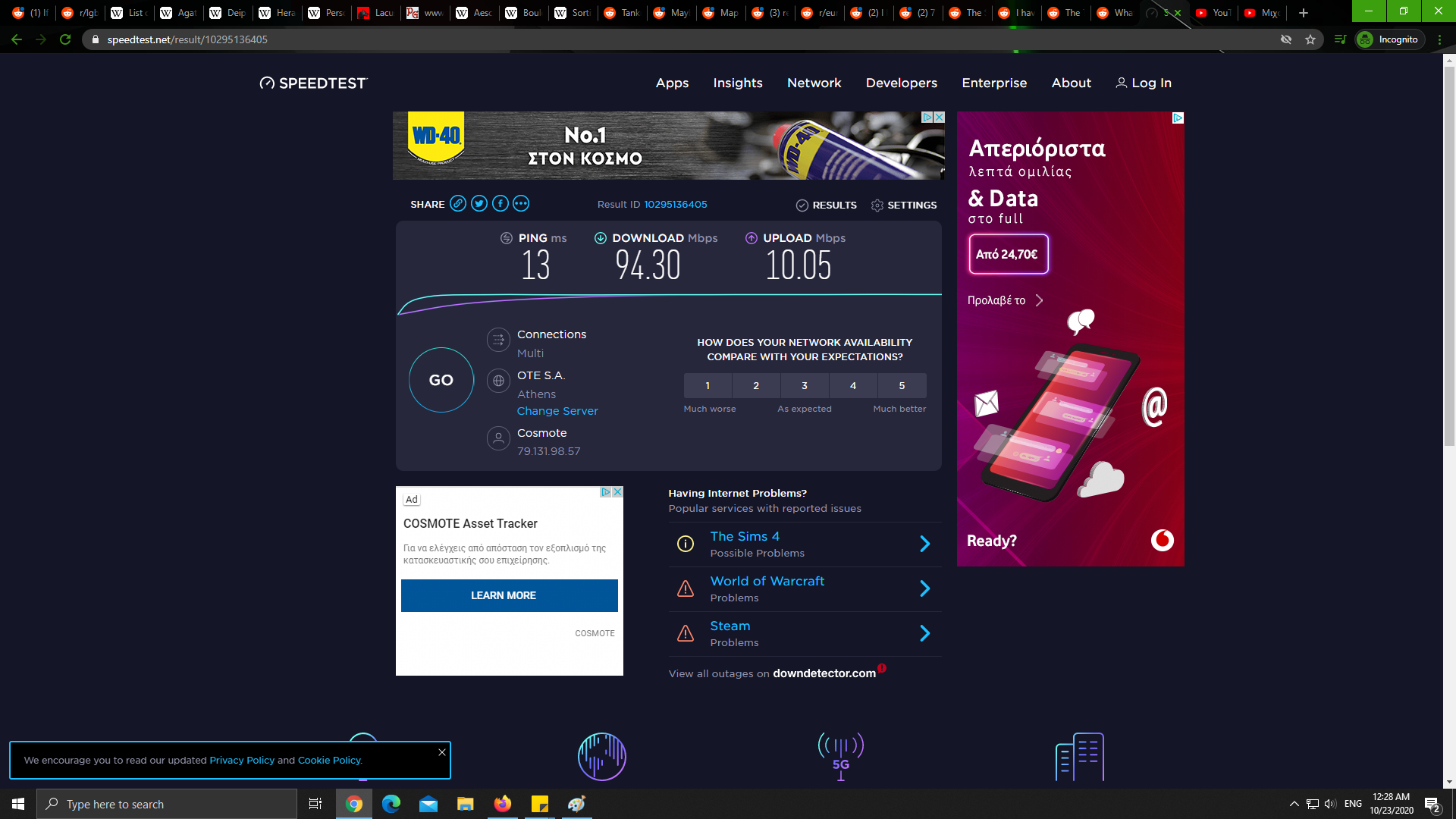Open the Cookie Policy link

tap(329, 761)
